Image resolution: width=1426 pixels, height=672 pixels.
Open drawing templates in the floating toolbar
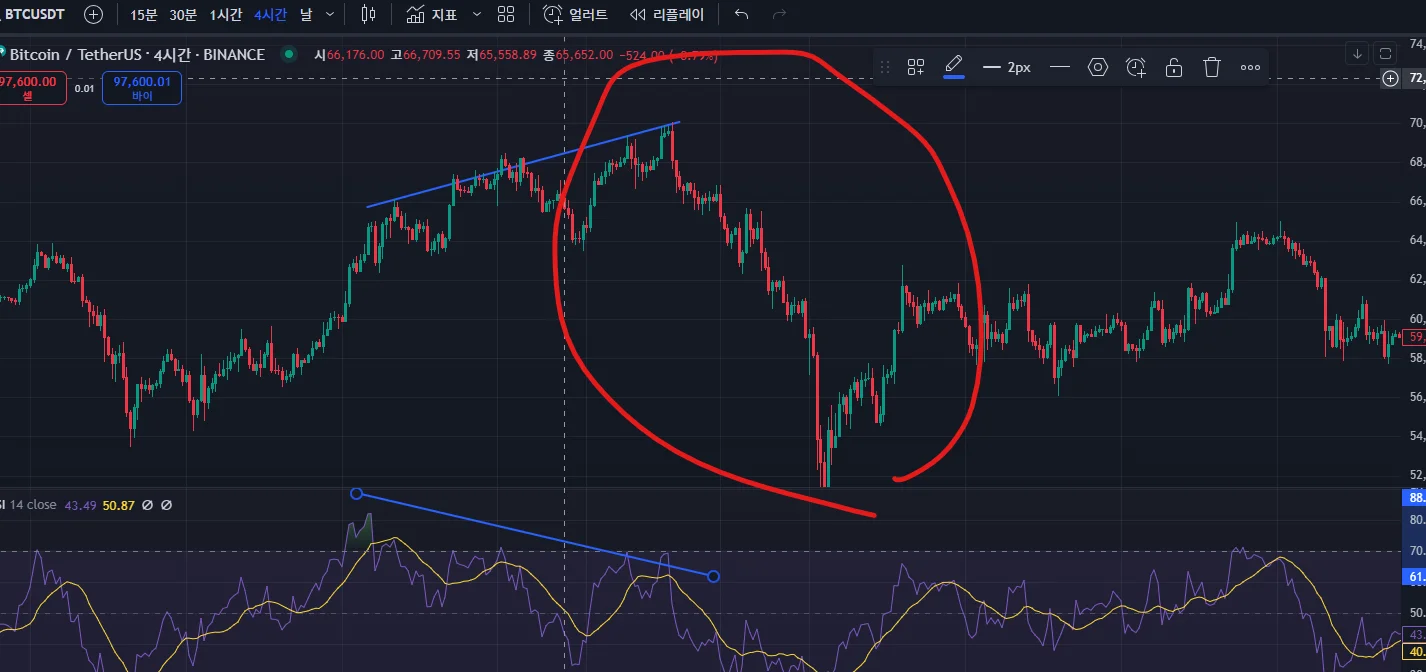[x=916, y=67]
